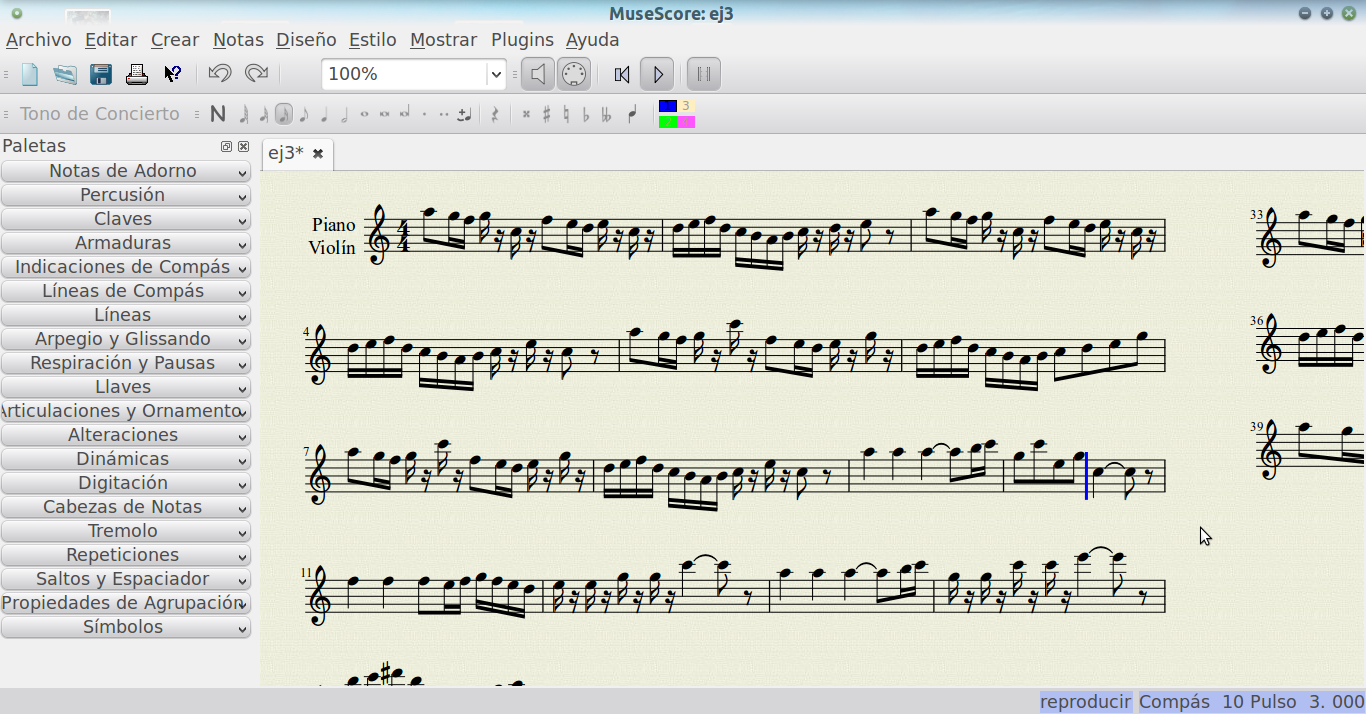Toggle Tono de Concierto

tap(100, 114)
